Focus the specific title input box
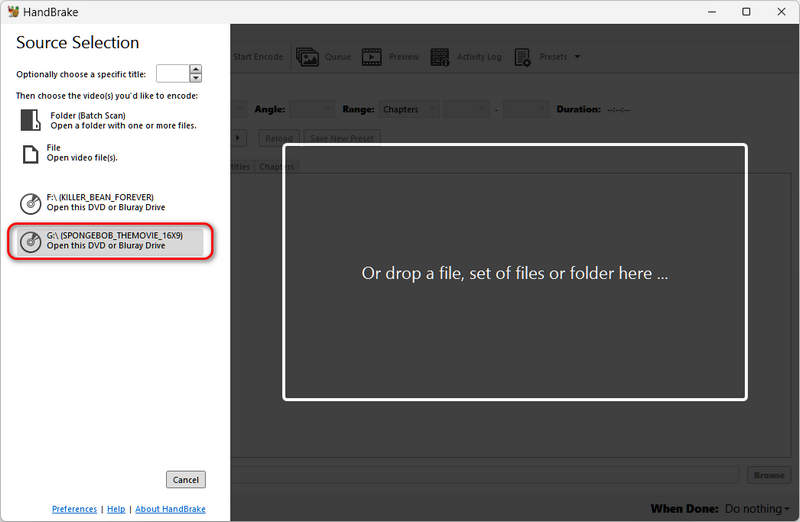 (172, 73)
